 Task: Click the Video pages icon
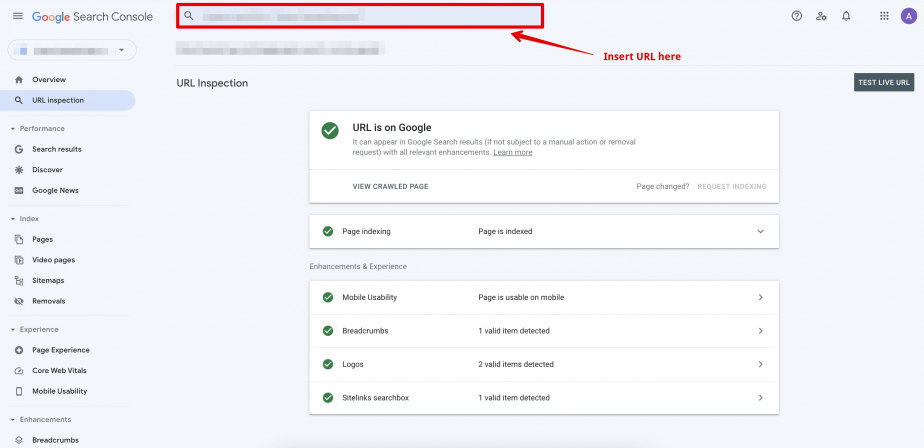click(x=19, y=260)
